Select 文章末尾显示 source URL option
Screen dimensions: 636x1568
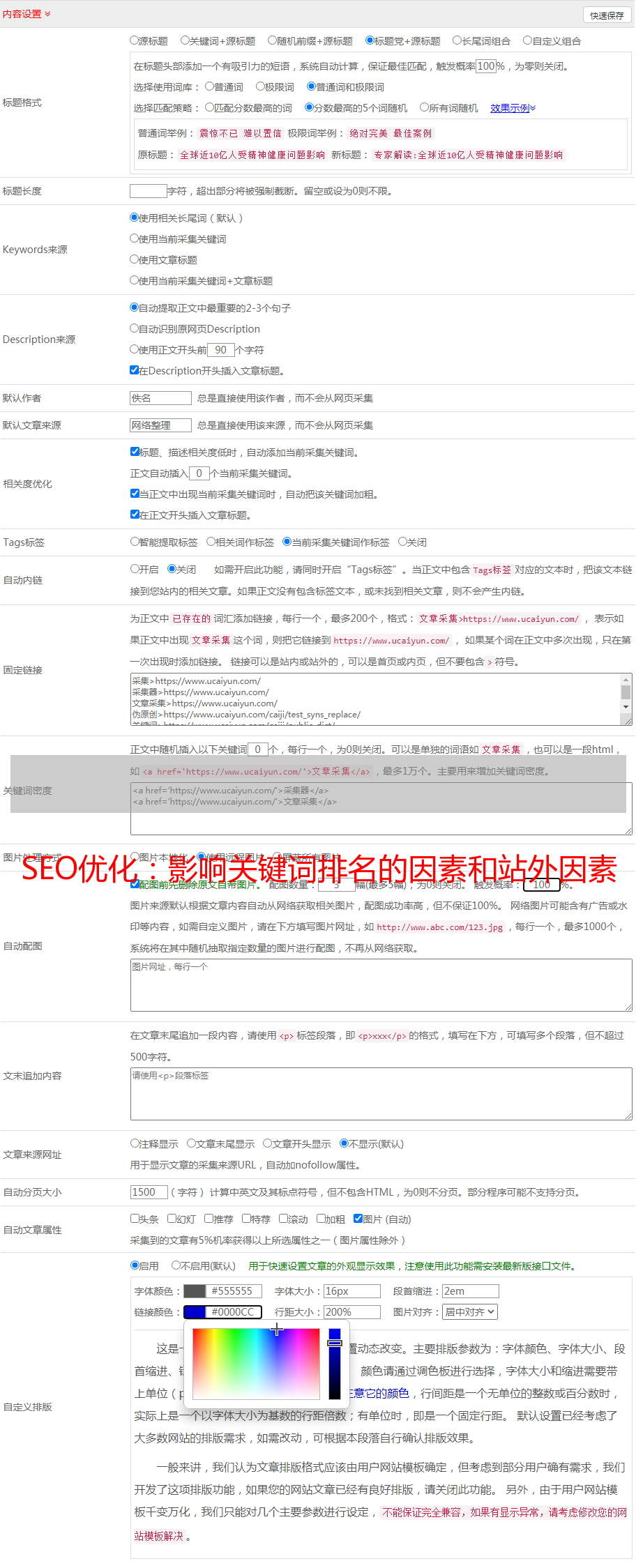[x=191, y=1143]
